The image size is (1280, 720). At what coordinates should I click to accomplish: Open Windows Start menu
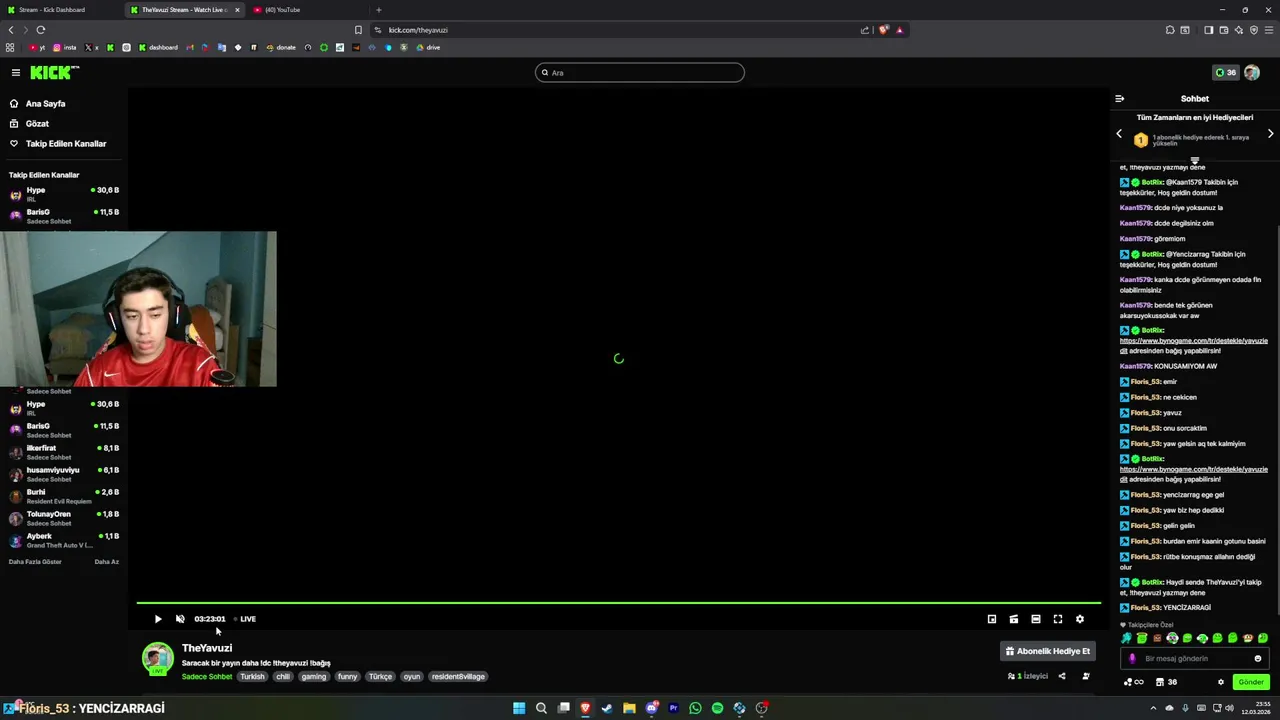click(x=519, y=708)
